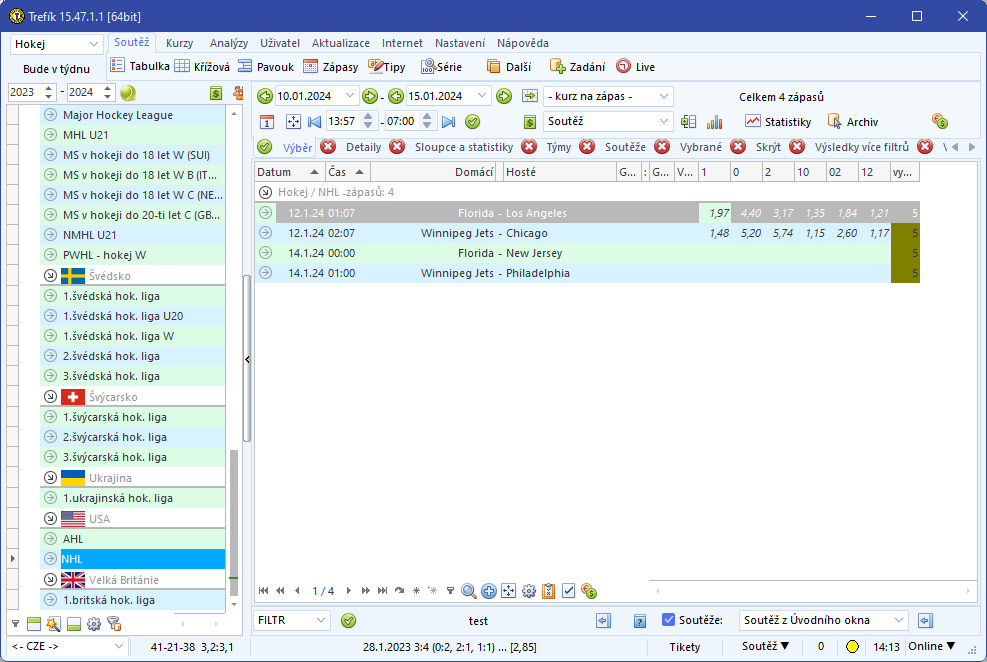Screen dimensions: 987x662
Task: Open the start date 10.01.2024 dropdown
Action: pyautogui.click(x=350, y=96)
